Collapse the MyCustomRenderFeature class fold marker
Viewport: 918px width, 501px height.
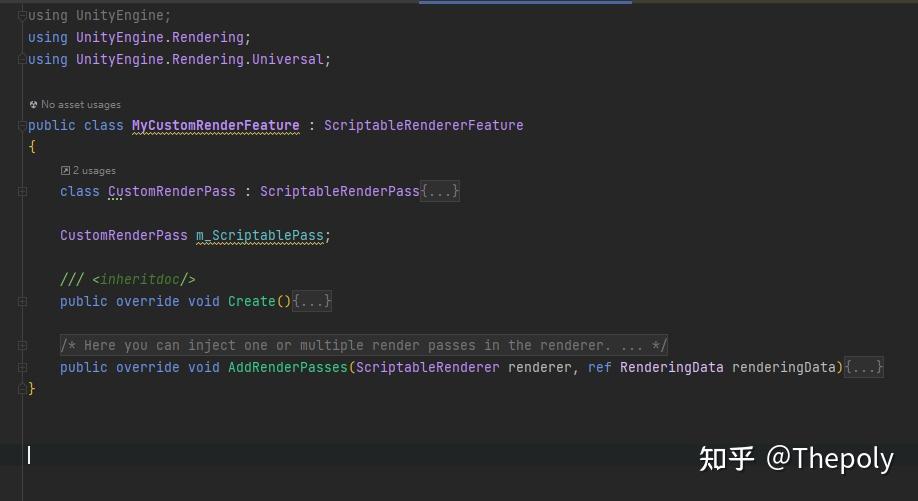tap(22, 125)
